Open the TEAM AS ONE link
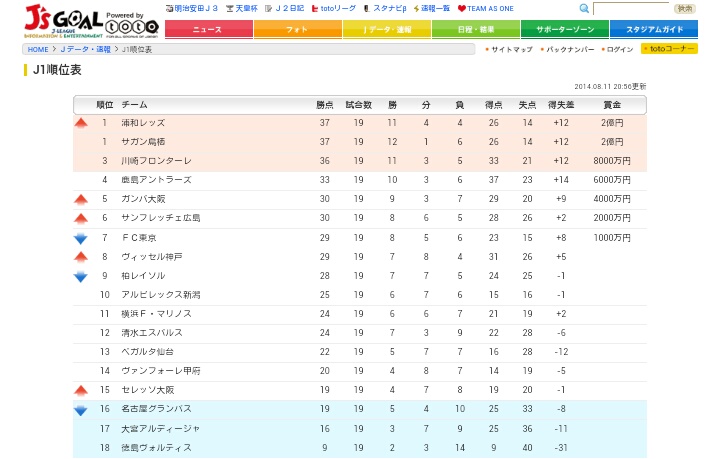720x459 pixels. tap(488, 8)
